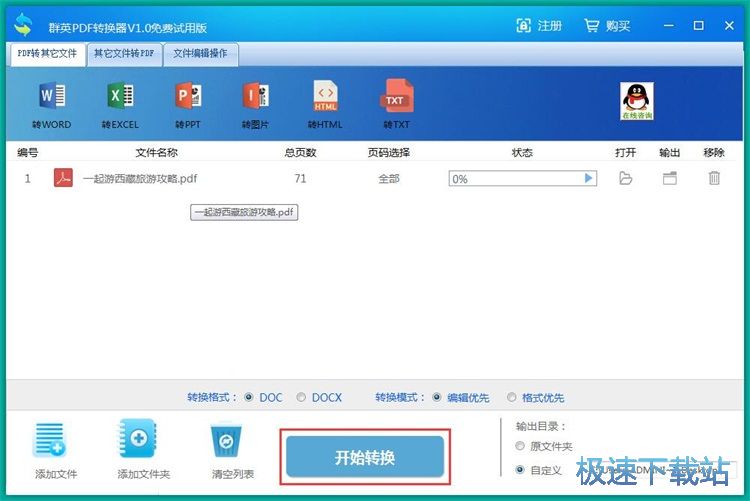
Task: Switch to the 其它文件转PDF tab
Action: [124, 54]
